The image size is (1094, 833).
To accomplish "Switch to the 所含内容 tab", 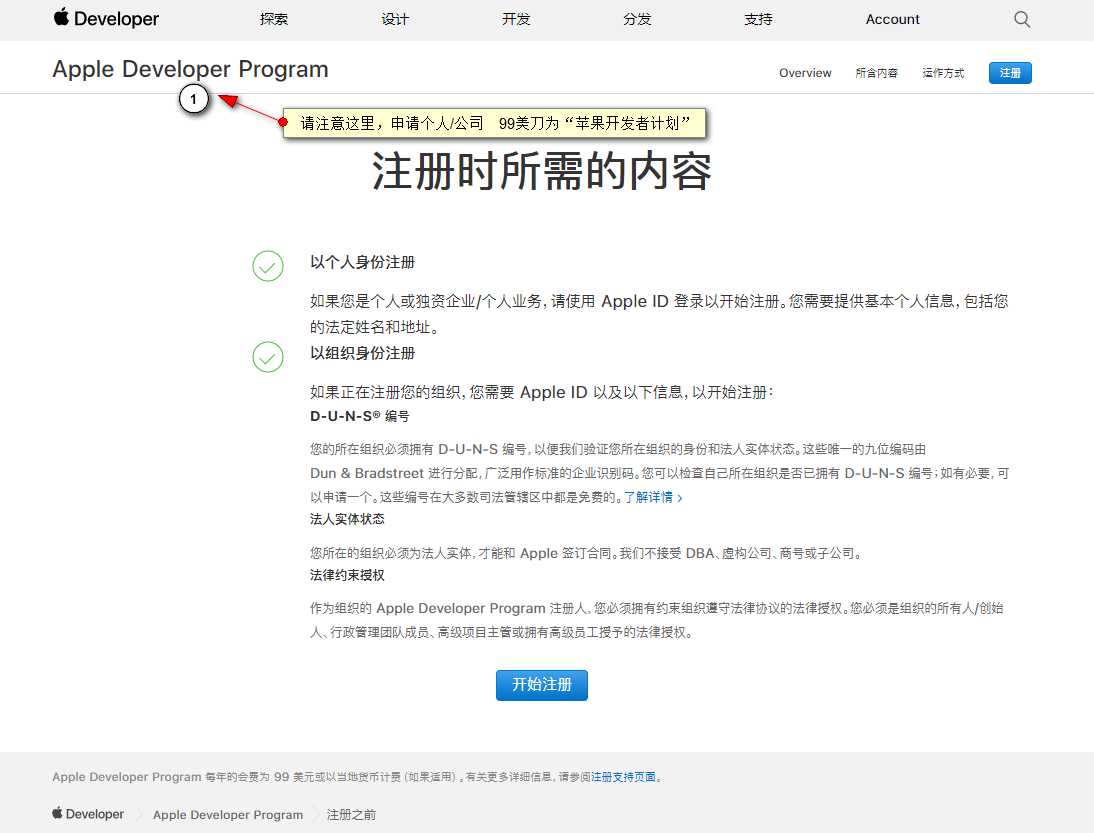I will [x=876, y=73].
